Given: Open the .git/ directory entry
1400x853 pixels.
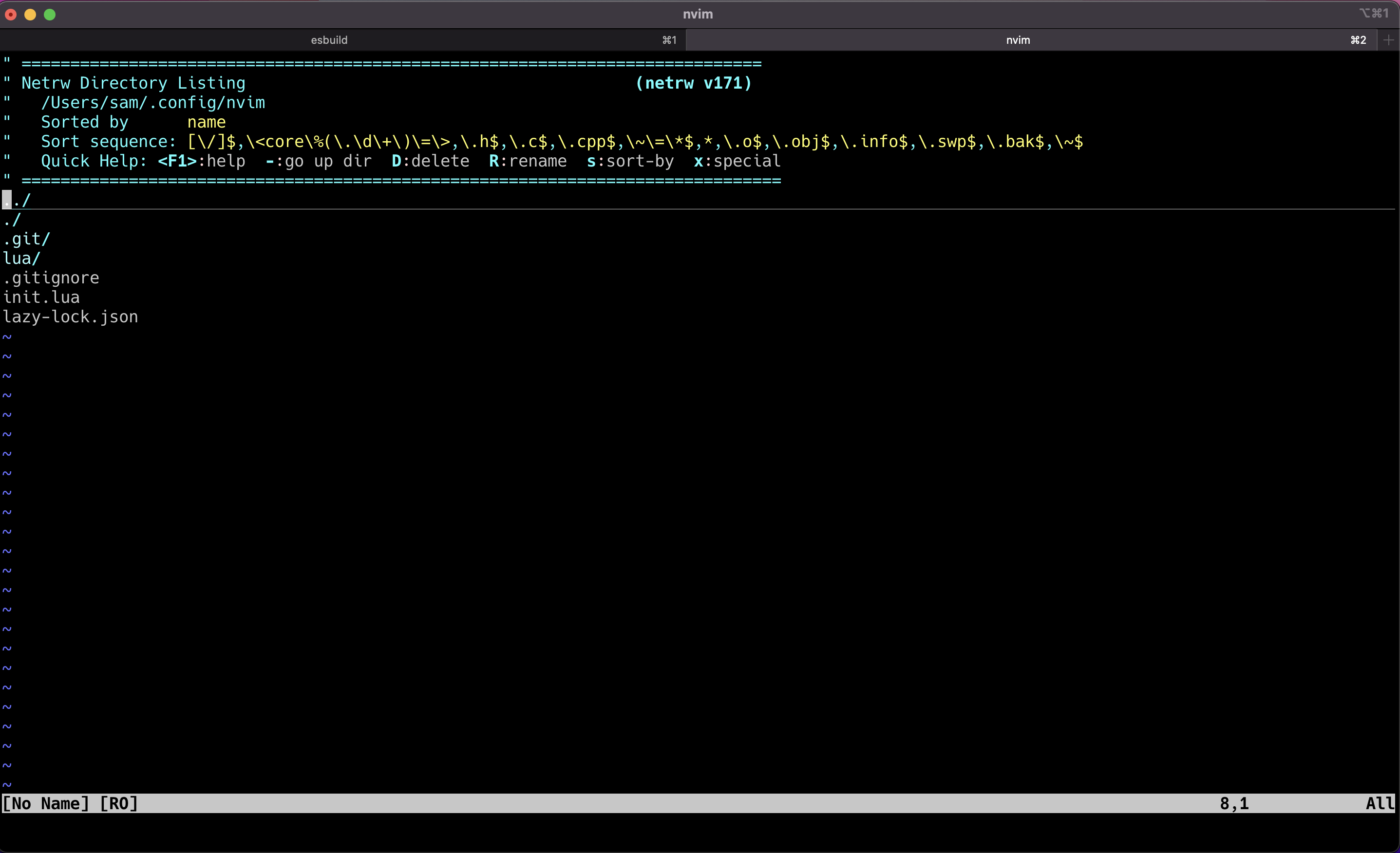Looking at the screenshot, I should (27, 239).
